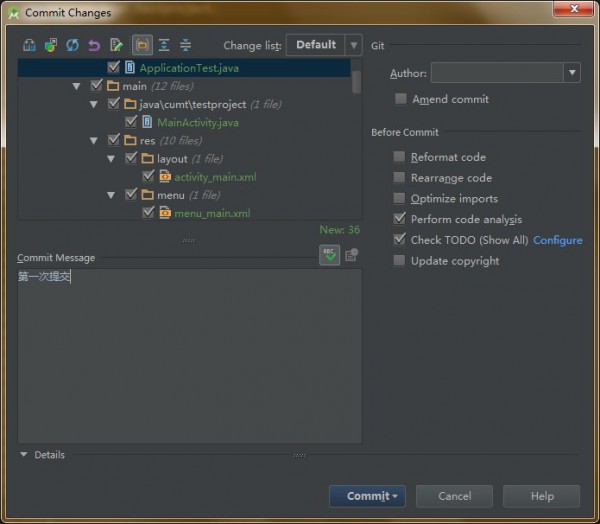Click the Collapse All tree icon
This screenshot has height=524, width=600.
[186, 45]
